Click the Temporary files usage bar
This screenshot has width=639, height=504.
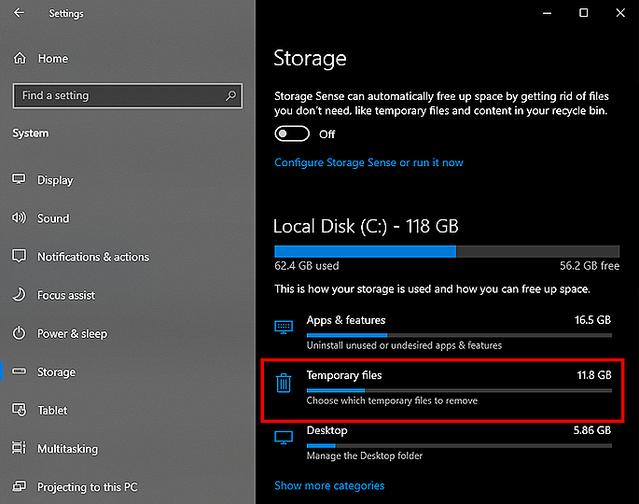point(459,390)
